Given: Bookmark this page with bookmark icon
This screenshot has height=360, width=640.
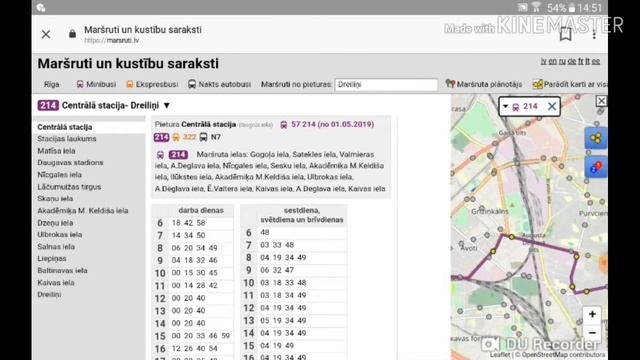Looking at the screenshot, I should pyautogui.click(x=565, y=34).
